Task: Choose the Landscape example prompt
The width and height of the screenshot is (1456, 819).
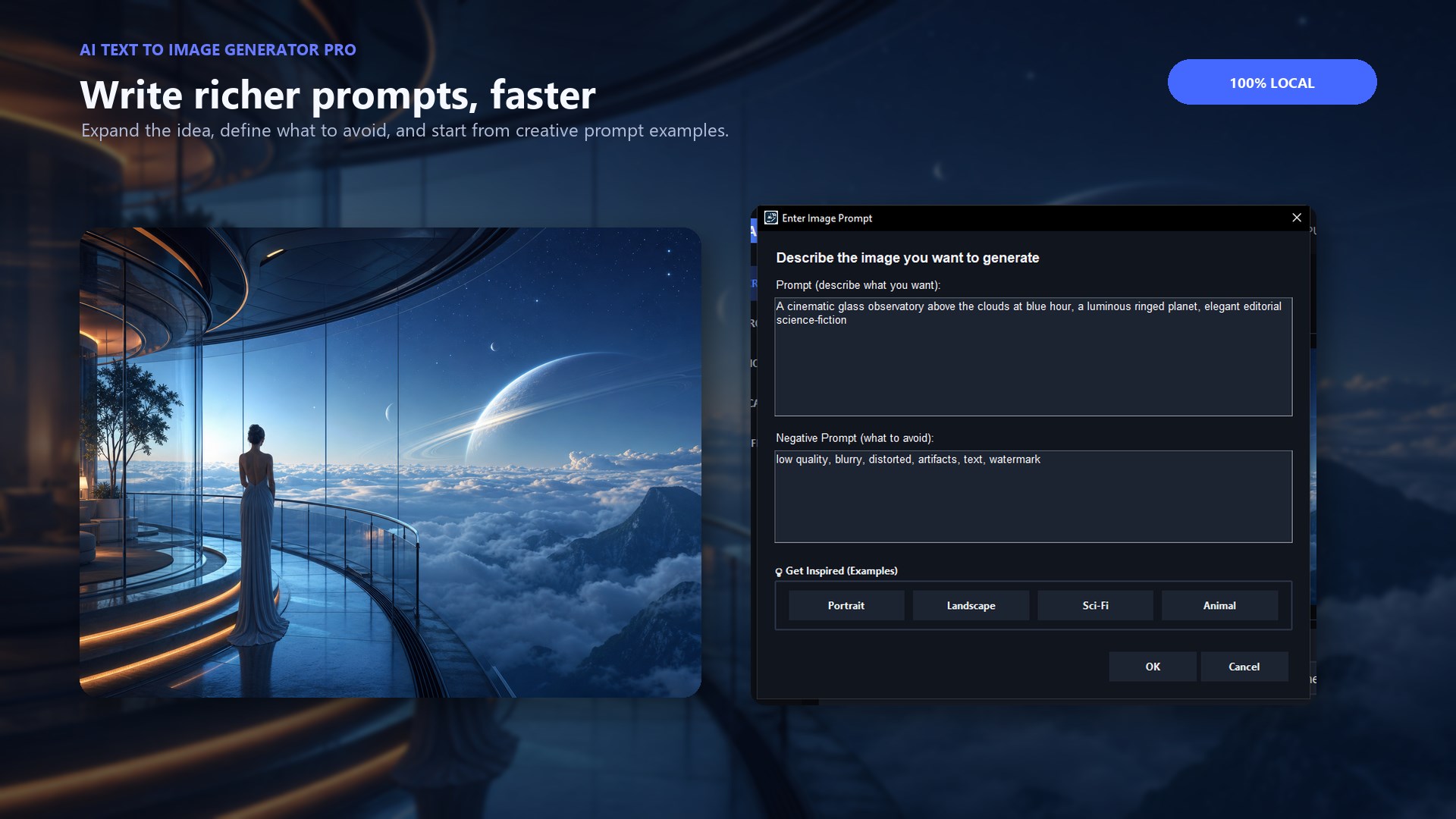Action: click(971, 605)
